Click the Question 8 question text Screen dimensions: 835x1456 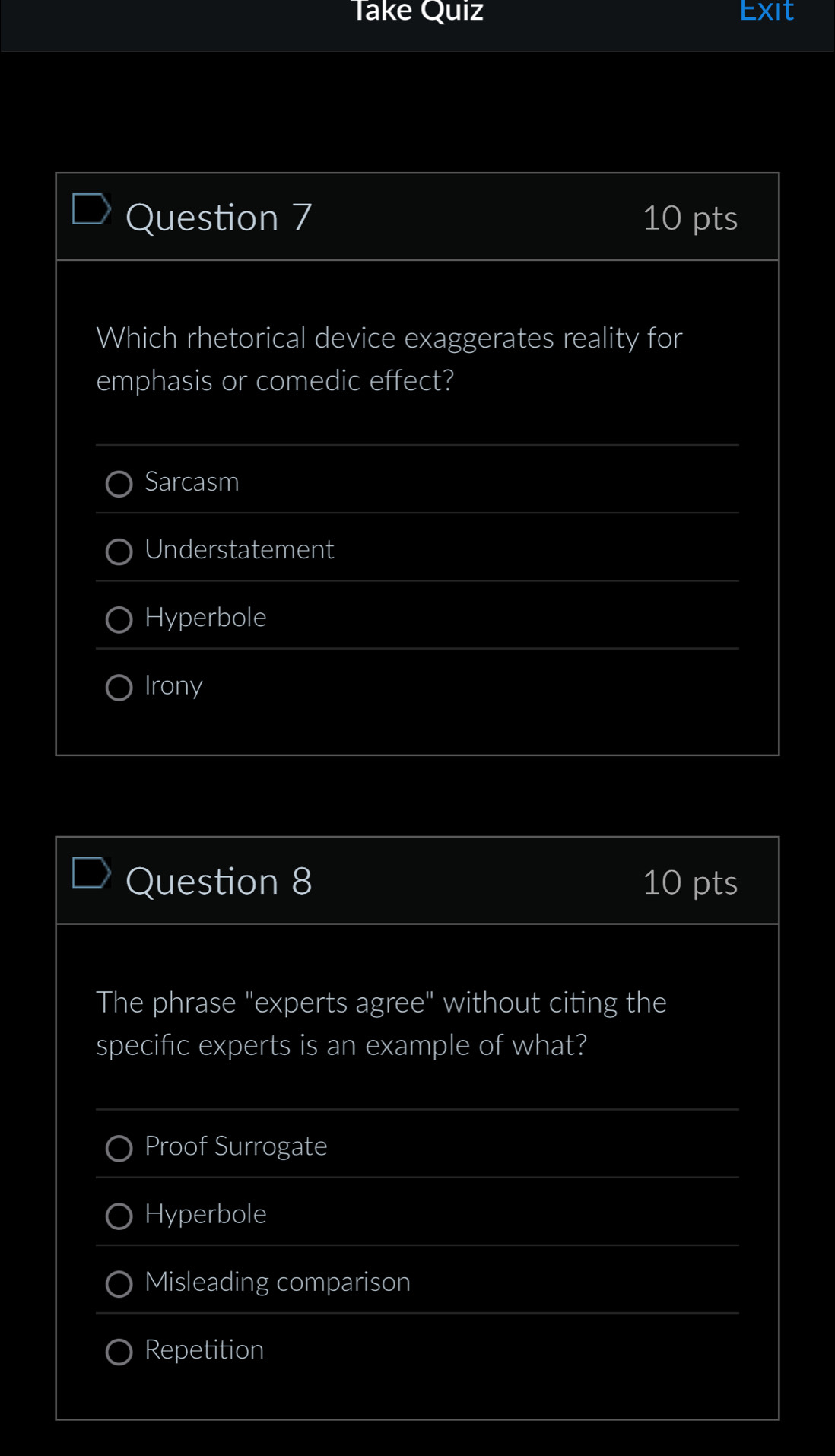tap(381, 1023)
